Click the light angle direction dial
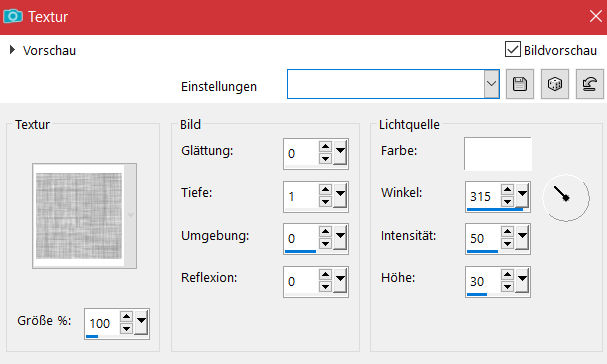The image size is (607, 364). click(566, 198)
